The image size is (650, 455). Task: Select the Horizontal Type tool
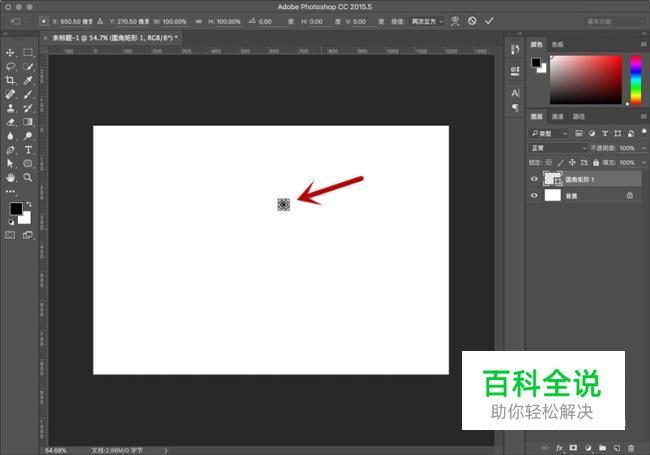tap(28, 150)
